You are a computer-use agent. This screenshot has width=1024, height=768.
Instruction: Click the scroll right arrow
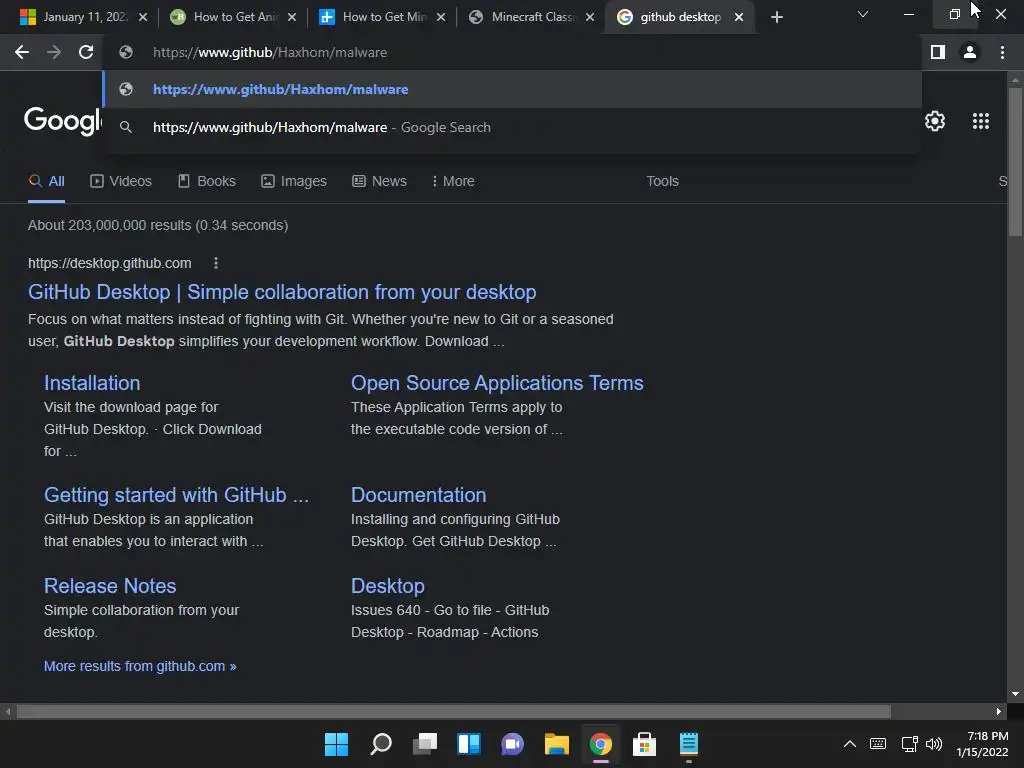(999, 711)
